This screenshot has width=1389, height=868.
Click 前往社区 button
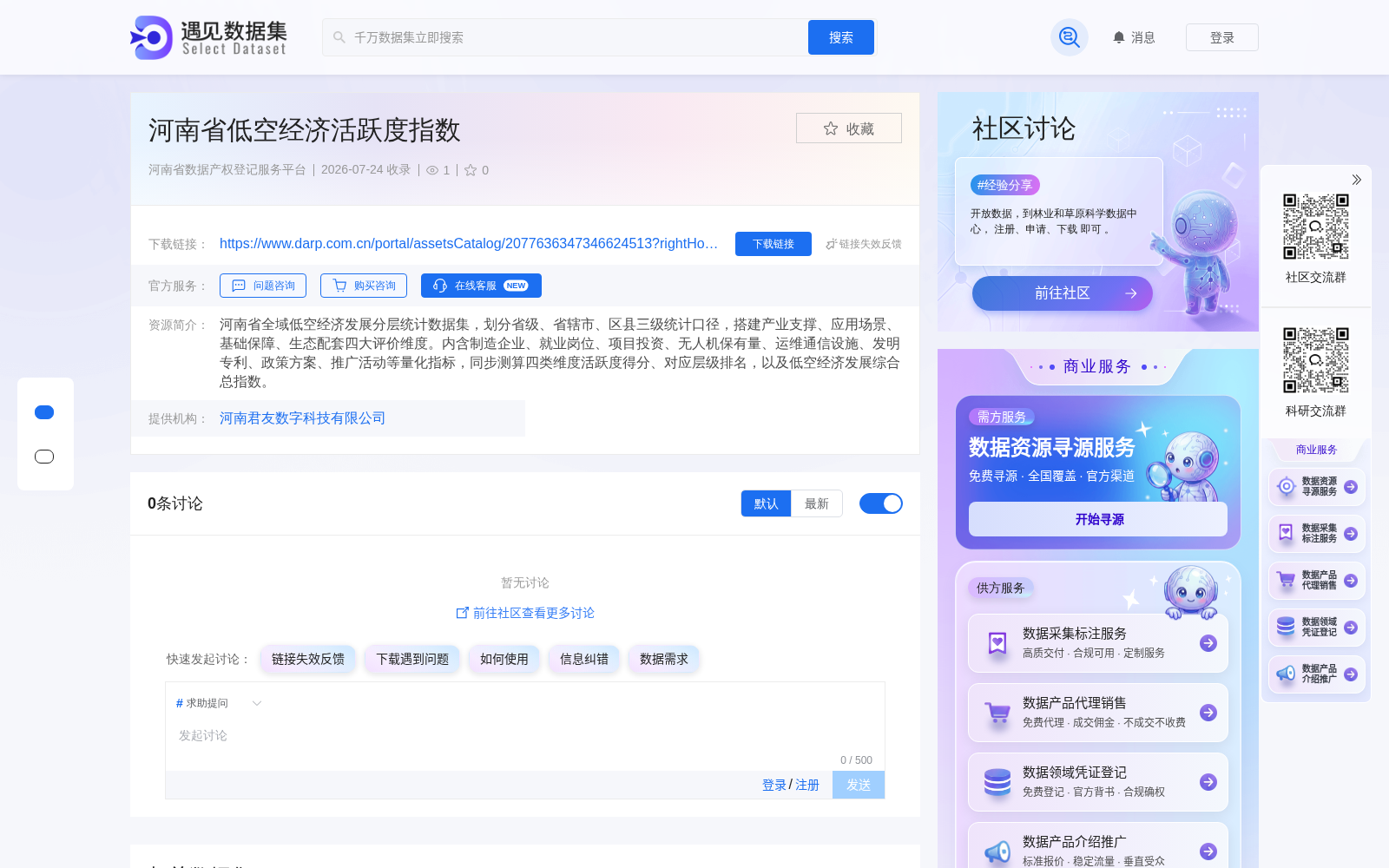coord(1063,293)
